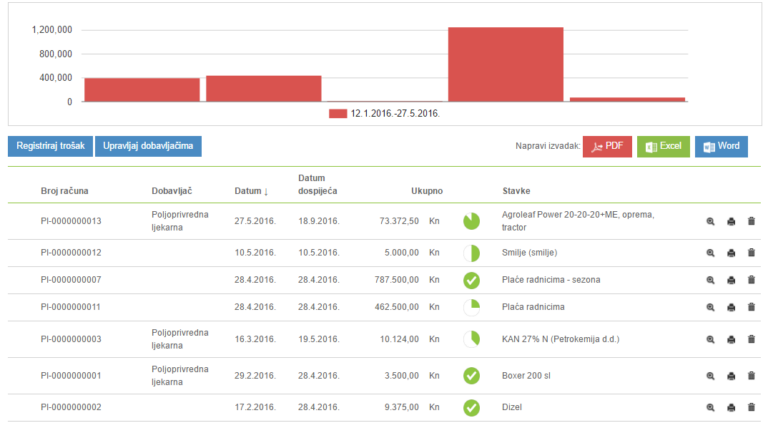Trash invoice PI-0000000007
Screen dimensions: 768x423
(751, 280)
